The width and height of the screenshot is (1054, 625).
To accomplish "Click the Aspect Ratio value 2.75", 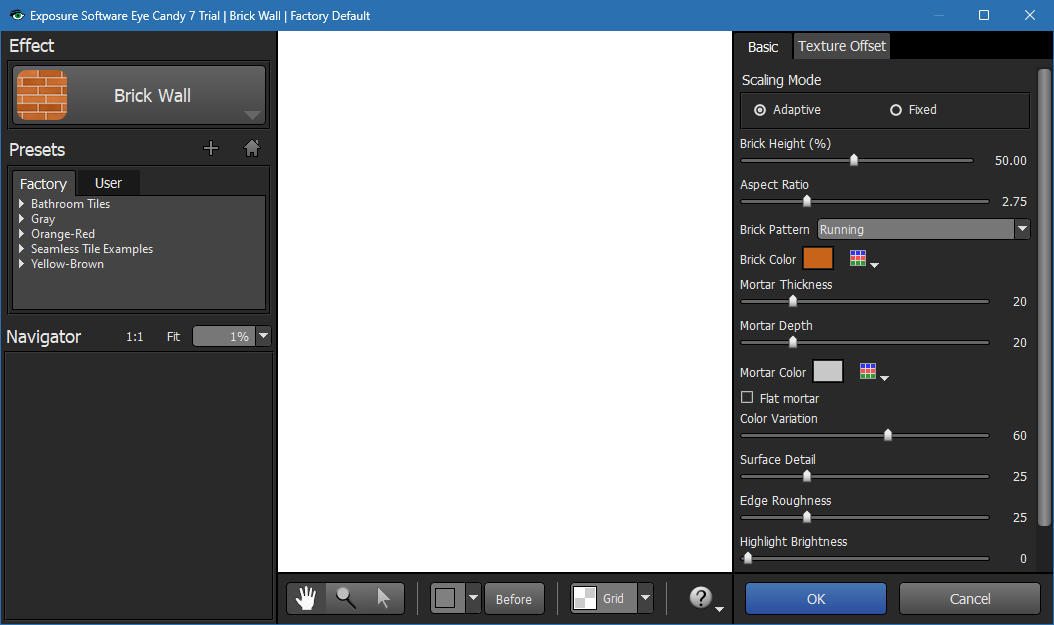I will click(x=1014, y=202).
